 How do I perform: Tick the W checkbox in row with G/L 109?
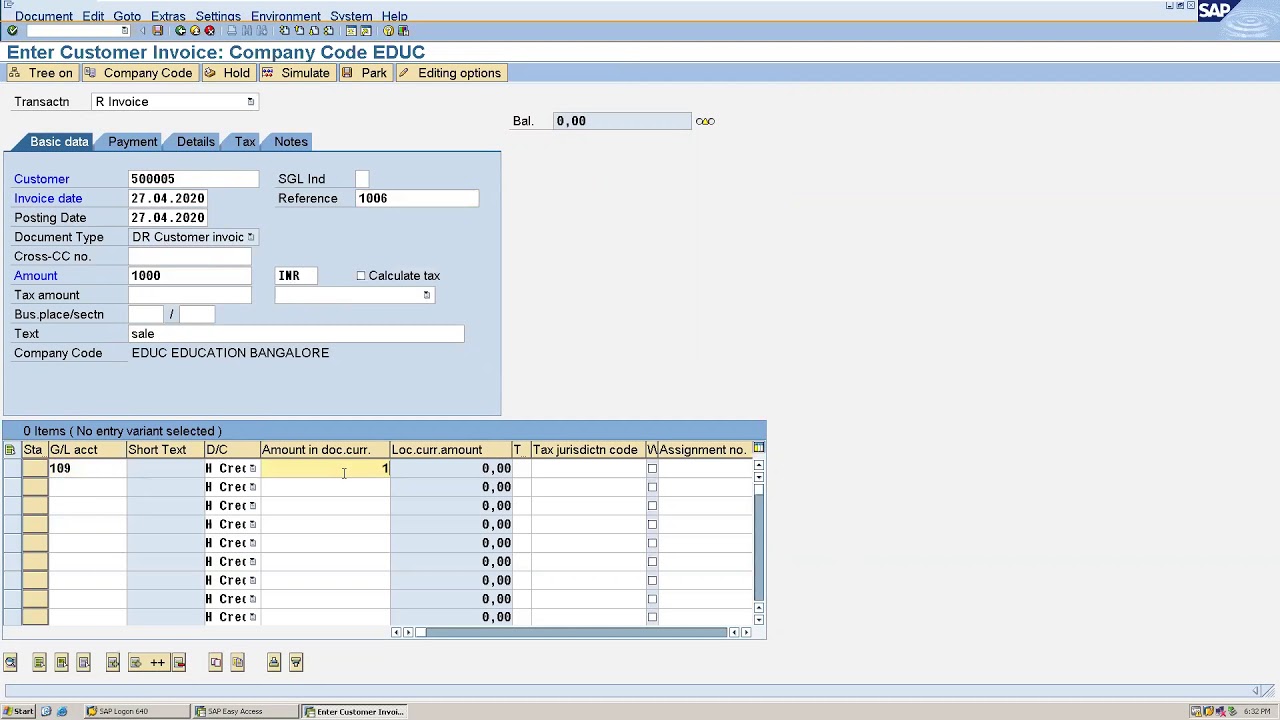pos(652,468)
